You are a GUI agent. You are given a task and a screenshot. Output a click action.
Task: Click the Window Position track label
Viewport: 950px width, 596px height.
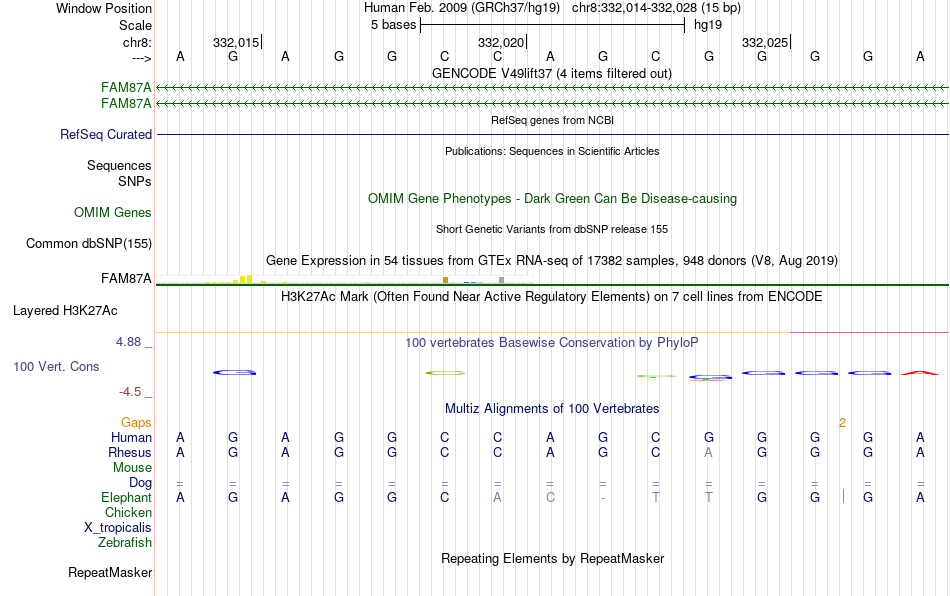(x=104, y=8)
